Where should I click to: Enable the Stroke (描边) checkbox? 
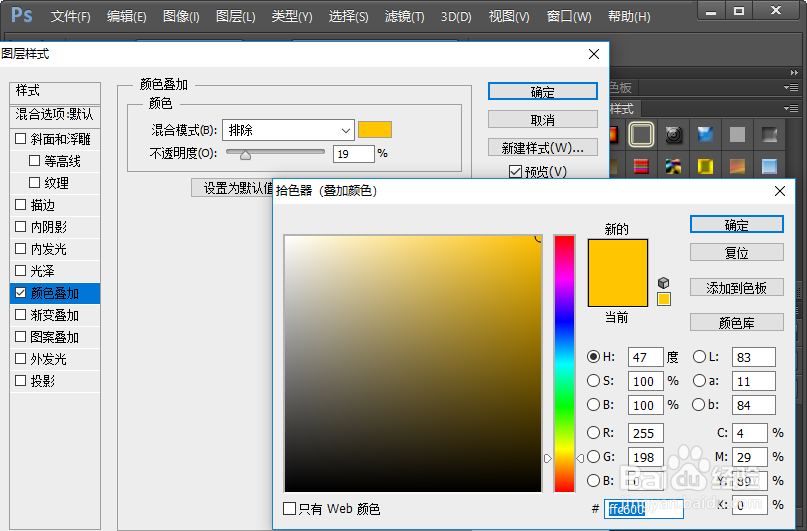21,204
